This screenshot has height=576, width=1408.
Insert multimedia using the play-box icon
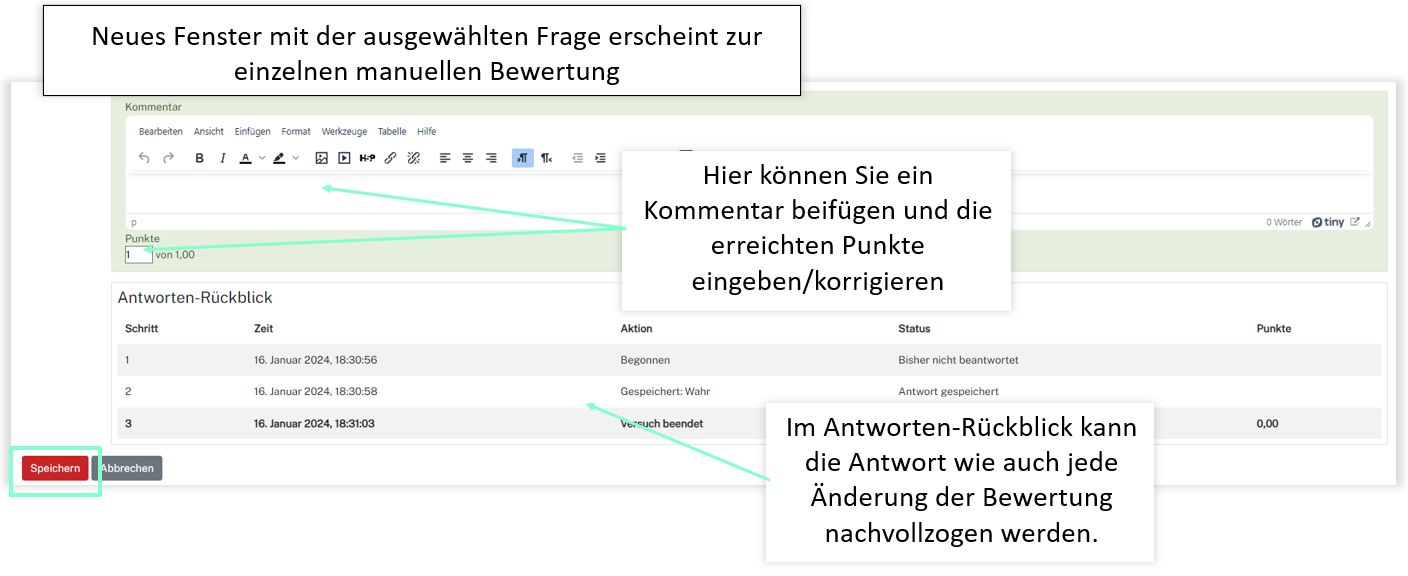click(x=344, y=158)
